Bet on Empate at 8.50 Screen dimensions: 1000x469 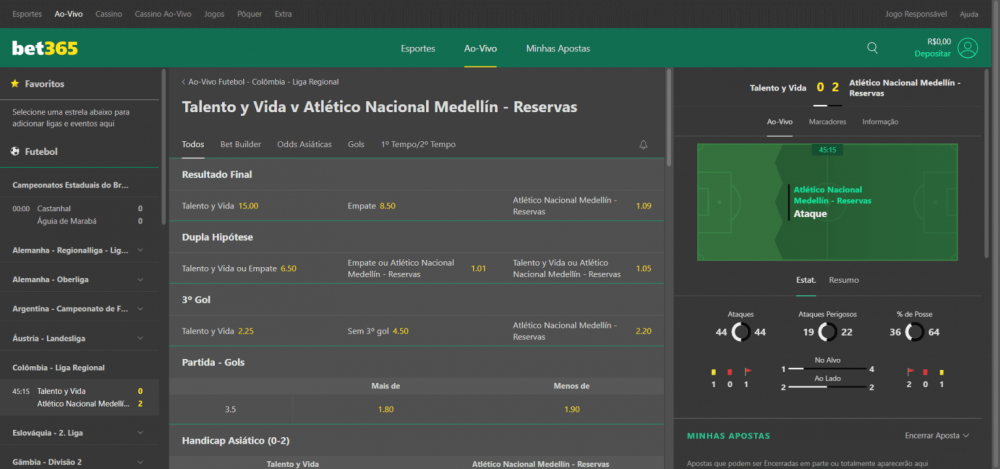416,206
